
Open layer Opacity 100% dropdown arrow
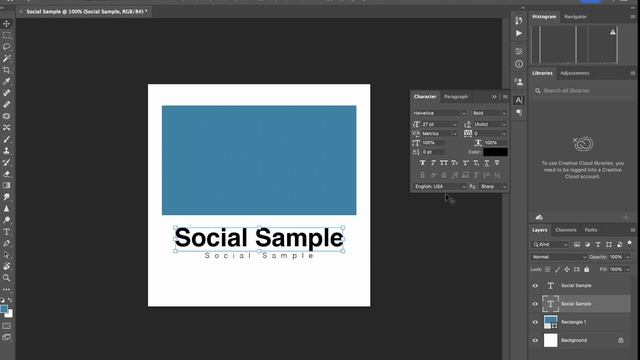628,257
